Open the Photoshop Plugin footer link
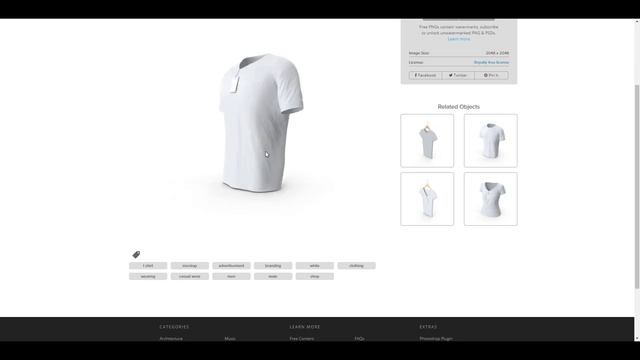The width and height of the screenshot is (640, 360). (x=436, y=339)
